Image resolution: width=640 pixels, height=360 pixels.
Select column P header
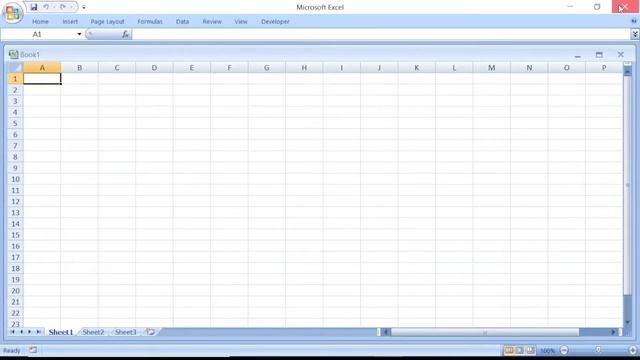click(604, 68)
